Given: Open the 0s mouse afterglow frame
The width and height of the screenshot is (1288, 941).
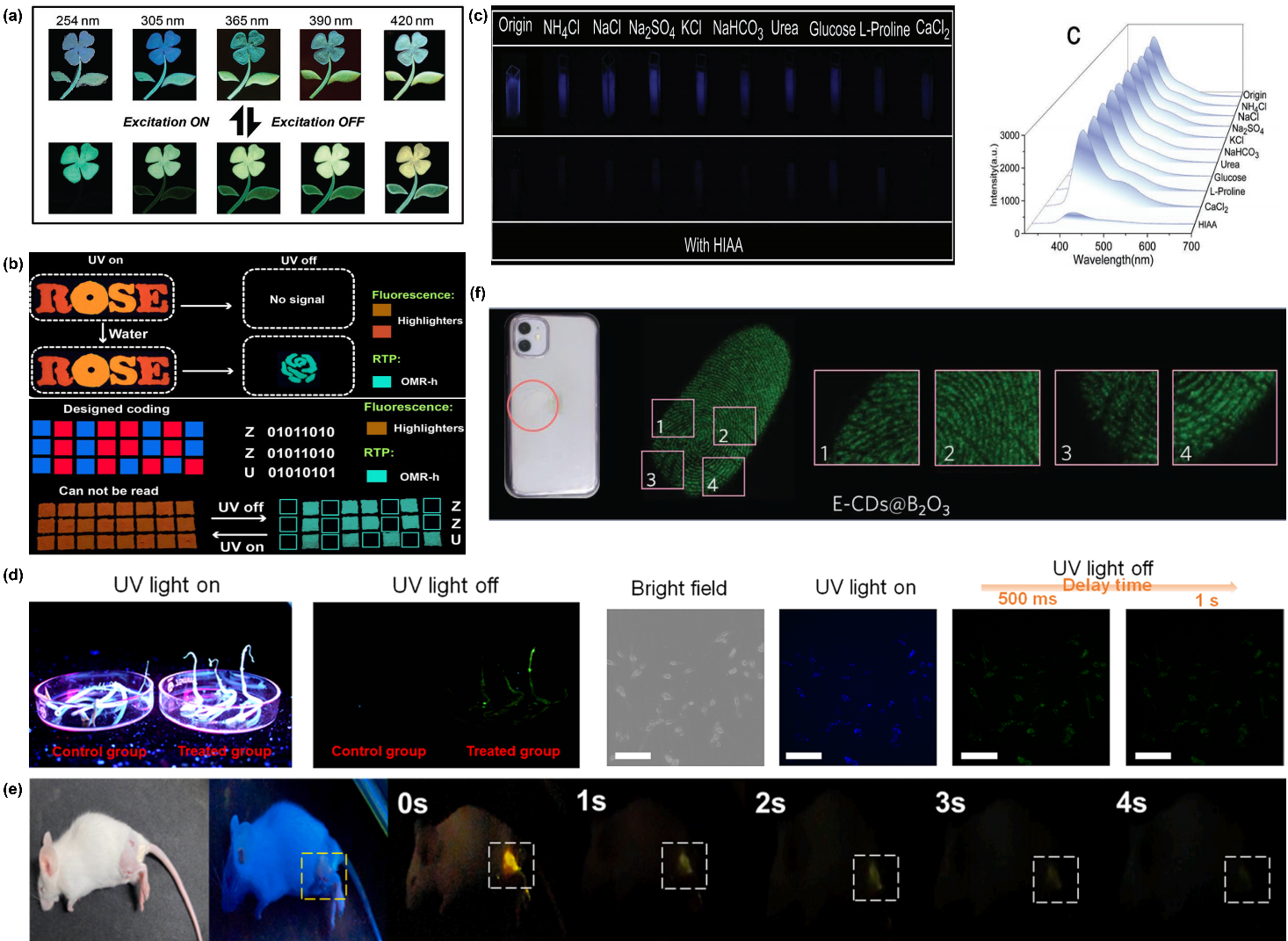Looking at the screenshot, I should [479, 859].
